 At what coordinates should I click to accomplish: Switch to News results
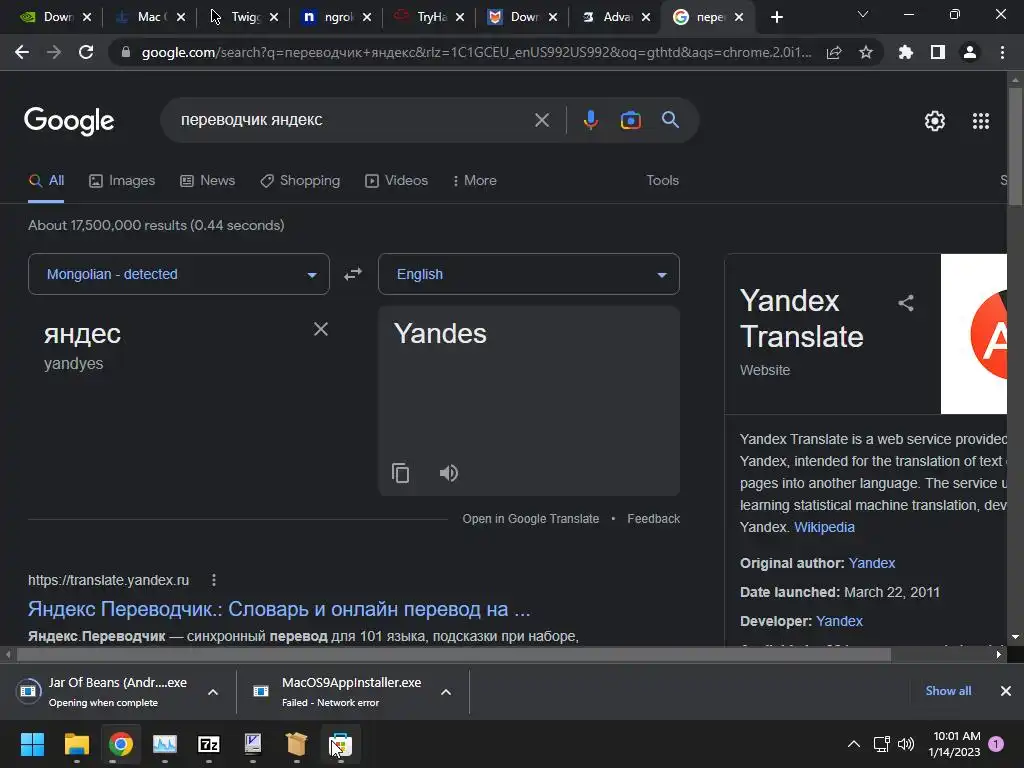tap(208, 181)
